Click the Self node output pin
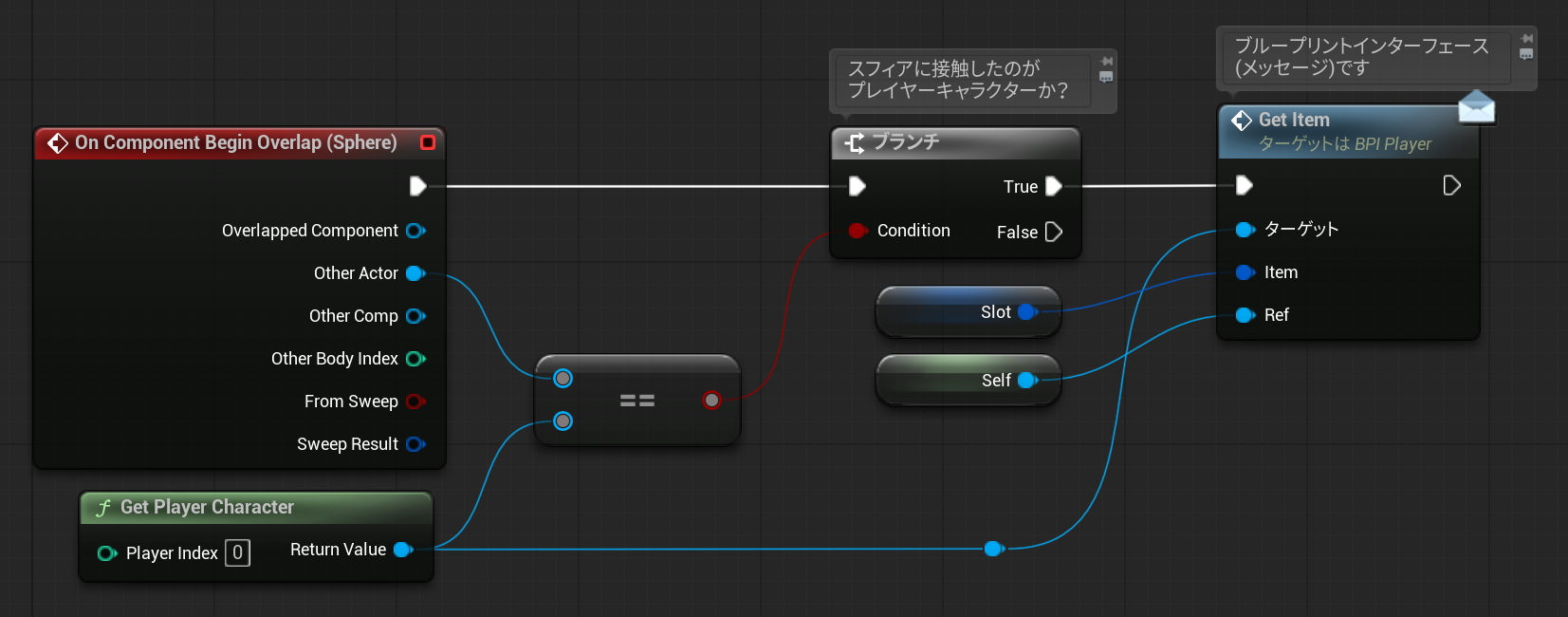Image resolution: width=1568 pixels, height=617 pixels. pyautogui.click(x=1027, y=381)
